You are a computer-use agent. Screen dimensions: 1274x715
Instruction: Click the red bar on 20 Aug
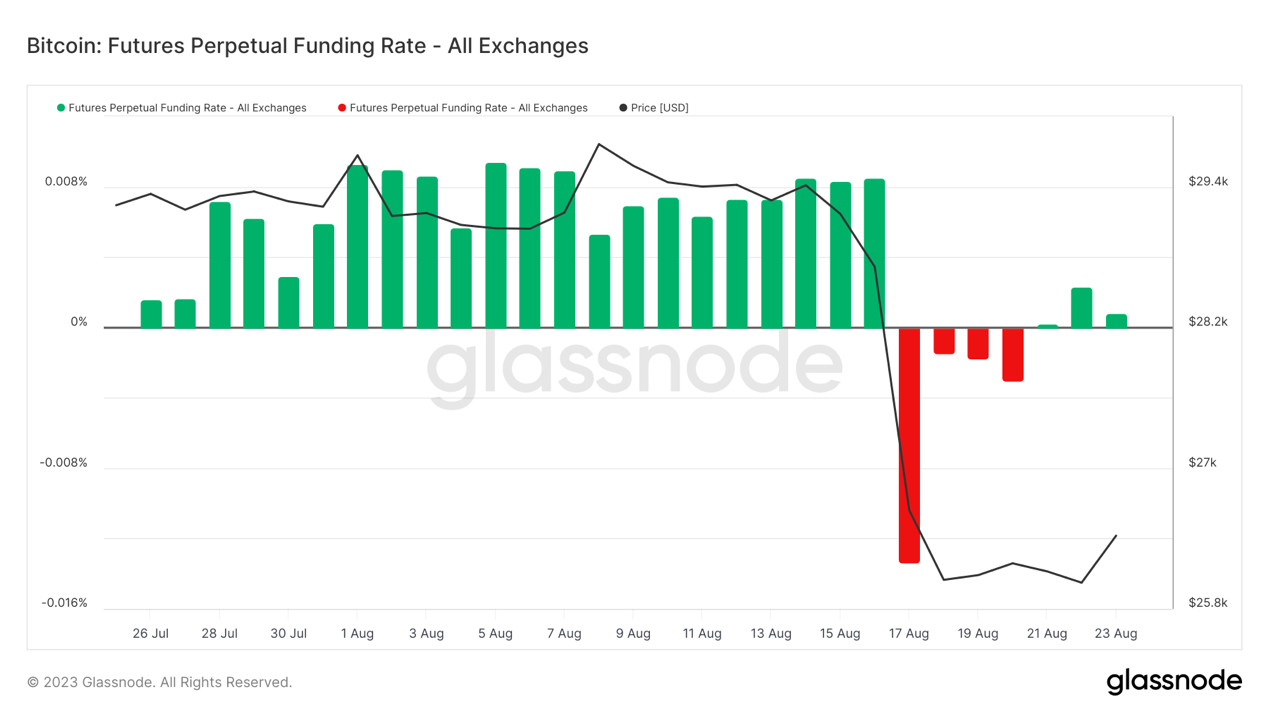[1013, 354]
